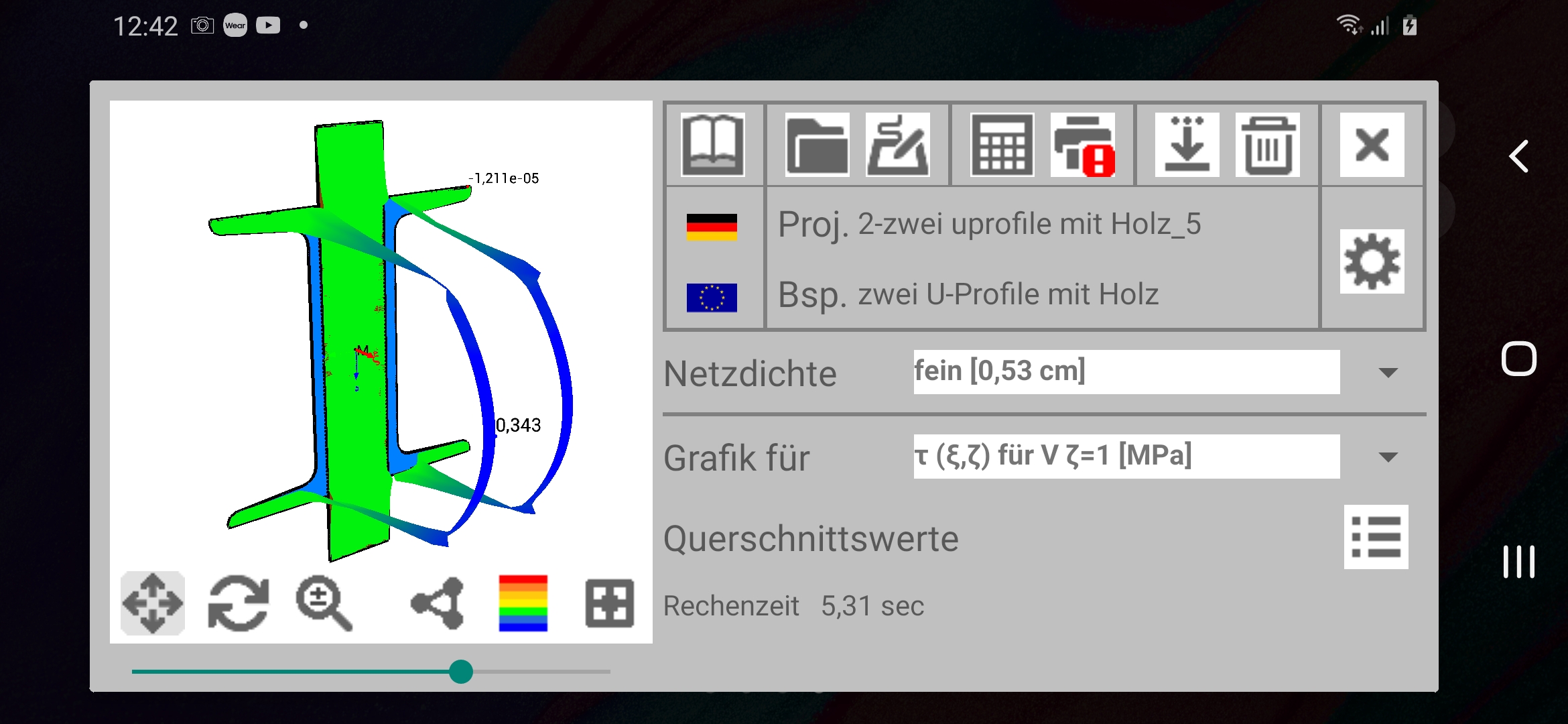This screenshot has height=724, width=1568.
Task: Click the download import icon
Action: coord(1187,144)
